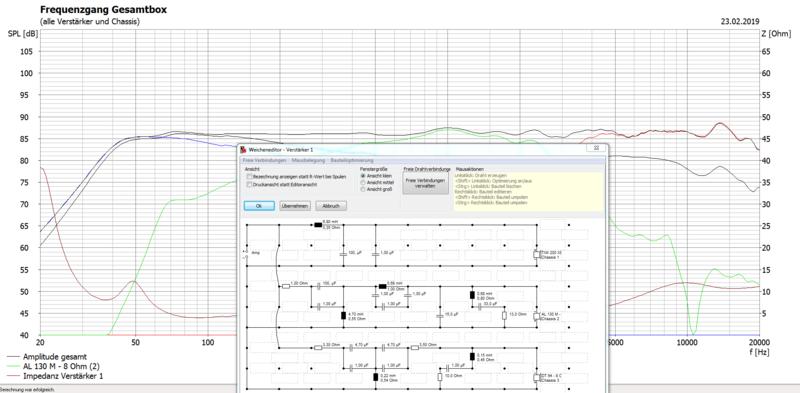Viewport: 800px width, 393px height.
Task: Click the Amplitude gesamt legend entry
Action: (55, 356)
